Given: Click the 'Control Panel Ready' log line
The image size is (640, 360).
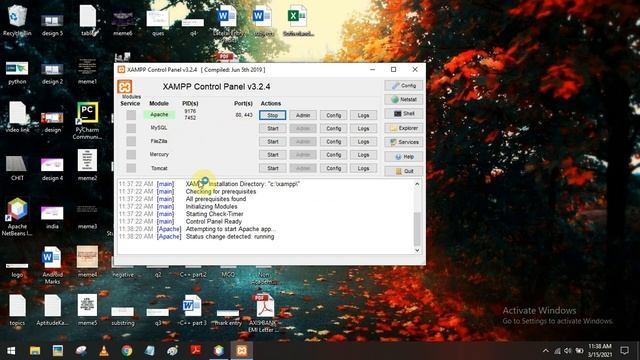Looking at the screenshot, I should (x=213, y=222).
